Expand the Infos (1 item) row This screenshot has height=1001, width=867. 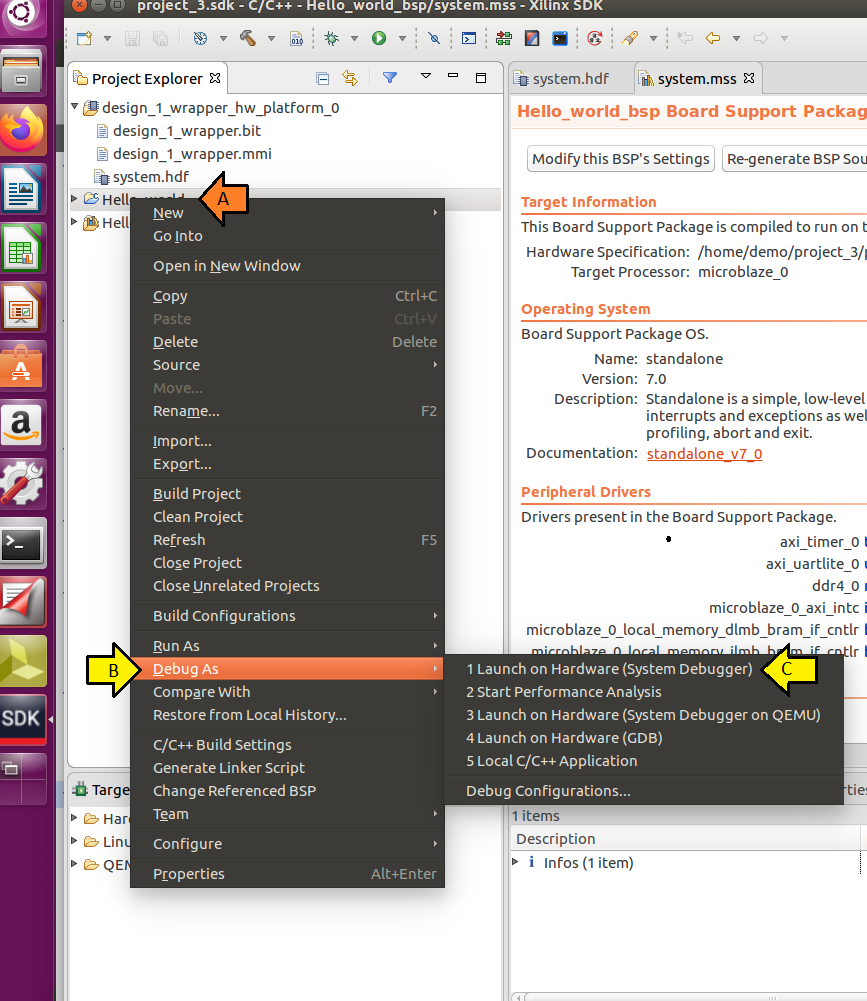pos(516,862)
